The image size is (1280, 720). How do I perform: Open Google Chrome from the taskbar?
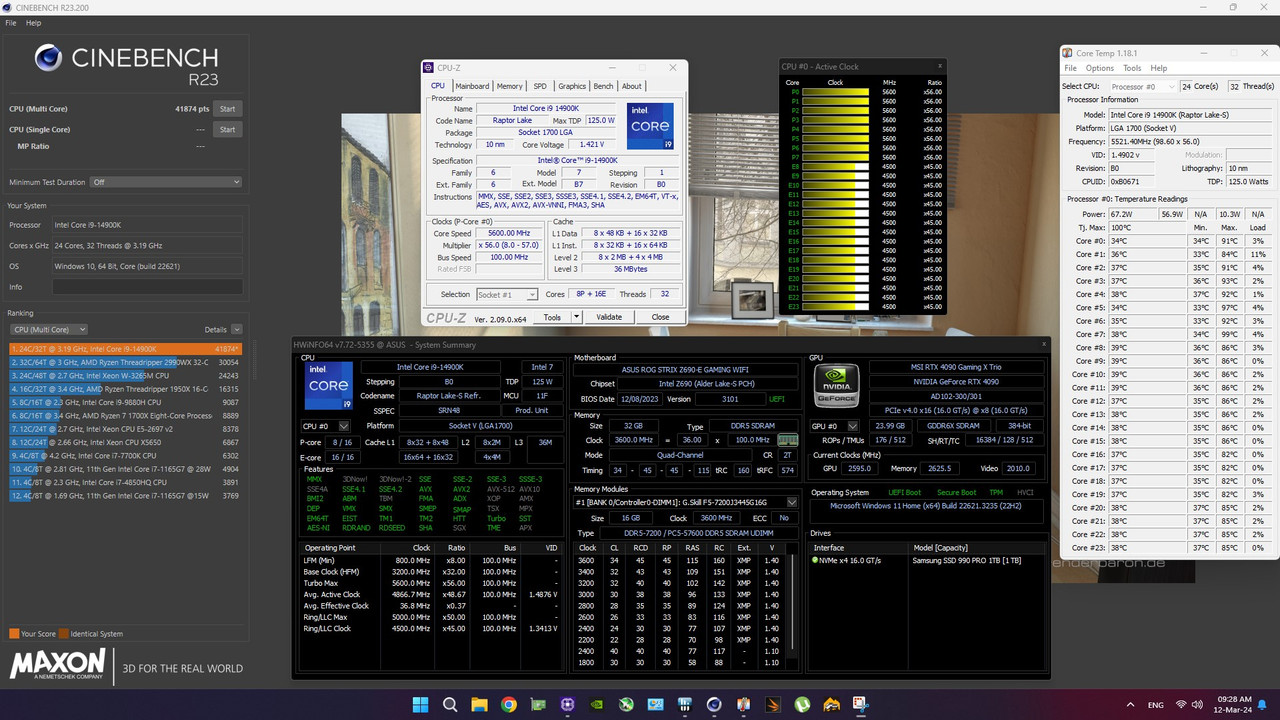point(509,704)
